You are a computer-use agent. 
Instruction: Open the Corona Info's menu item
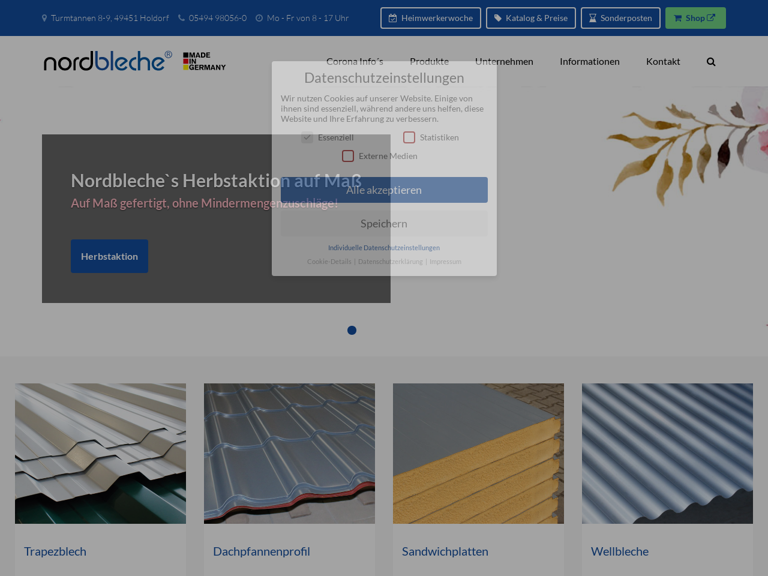(x=354, y=61)
